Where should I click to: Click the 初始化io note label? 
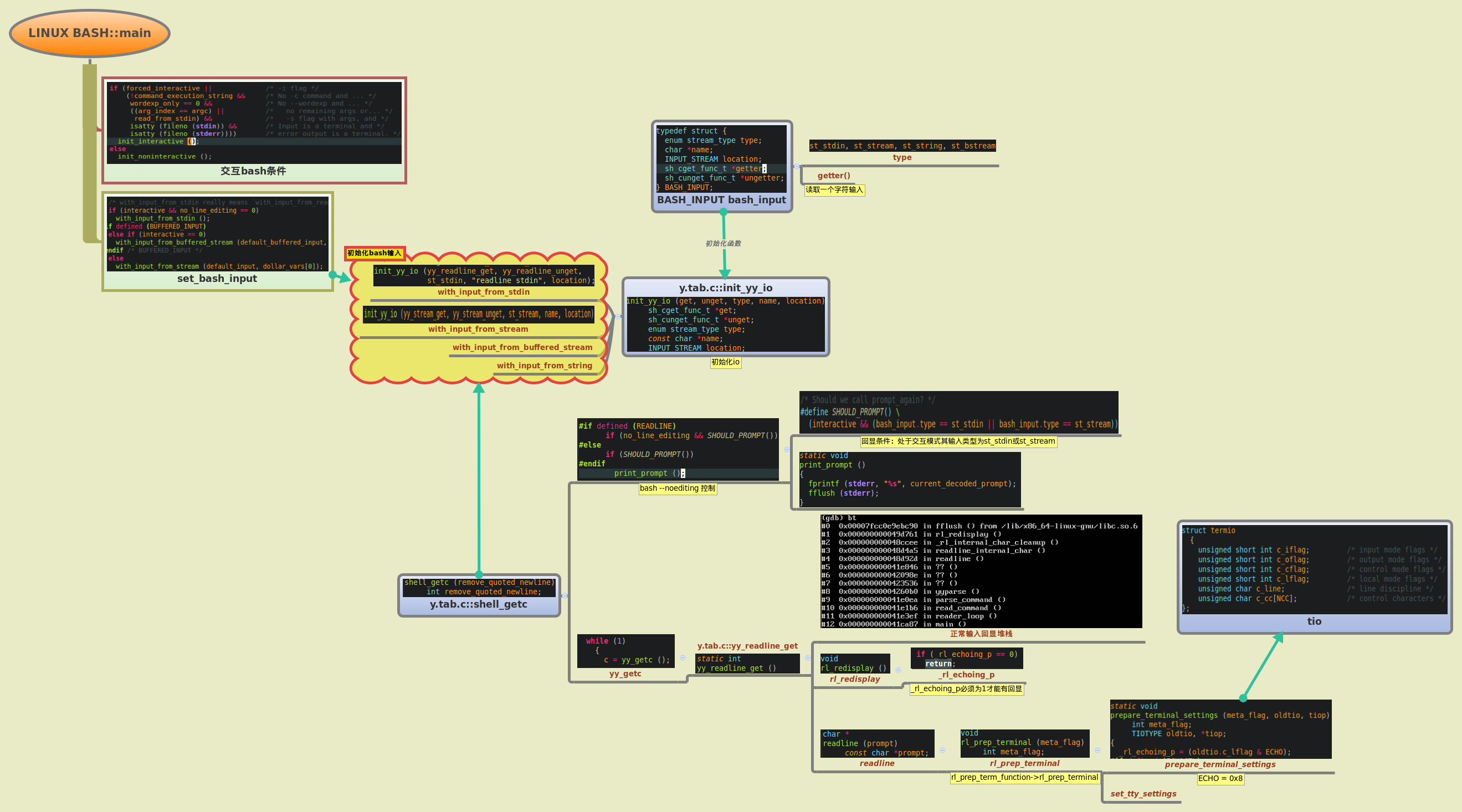pyautogui.click(x=725, y=362)
